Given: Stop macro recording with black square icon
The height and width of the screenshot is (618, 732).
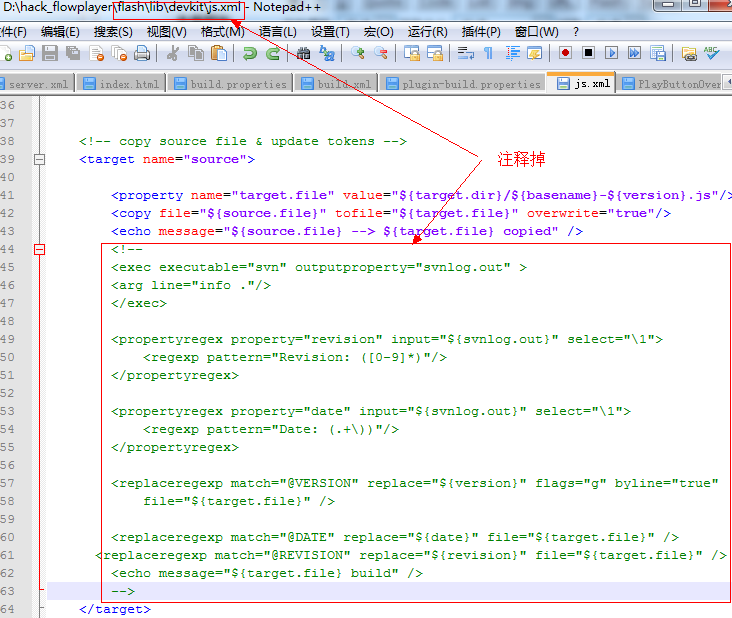Looking at the screenshot, I should (588, 53).
